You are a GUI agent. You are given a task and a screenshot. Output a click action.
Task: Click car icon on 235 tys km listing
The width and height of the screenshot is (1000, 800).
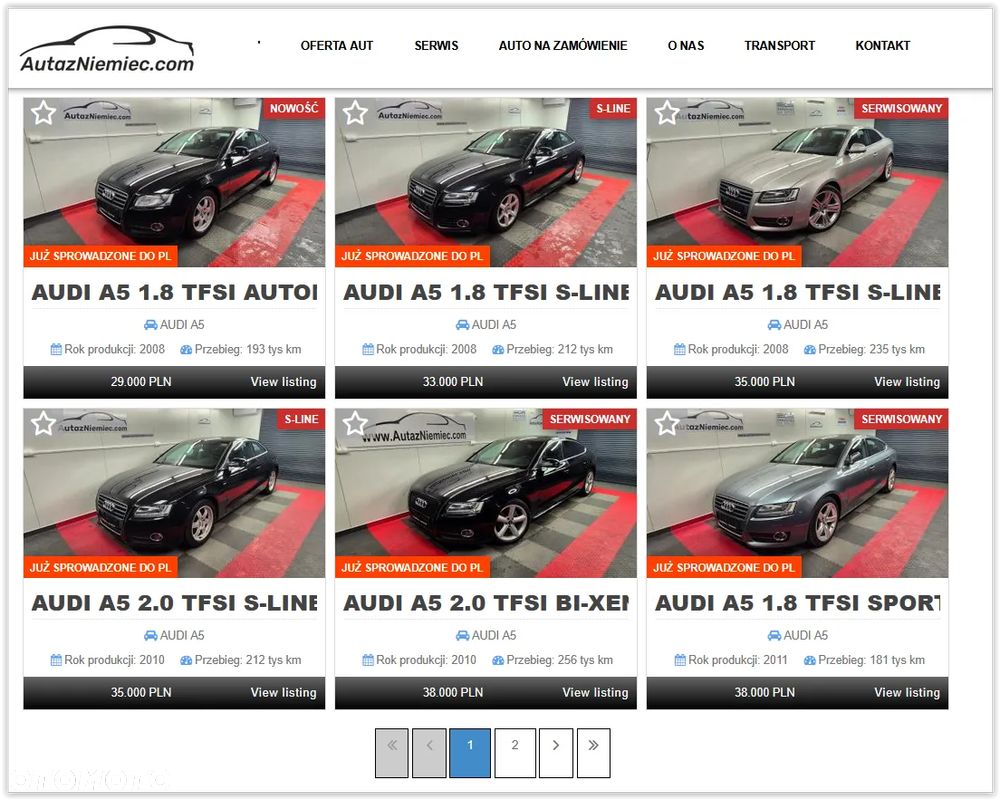click(774, 325)
